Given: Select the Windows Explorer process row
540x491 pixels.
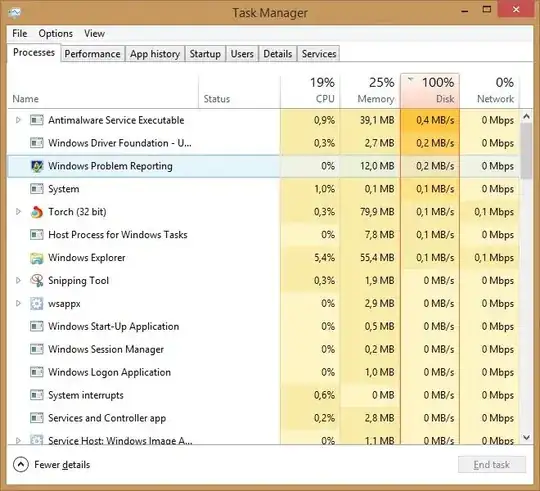Looking at the screenshot, I should [x=263, y=258].
